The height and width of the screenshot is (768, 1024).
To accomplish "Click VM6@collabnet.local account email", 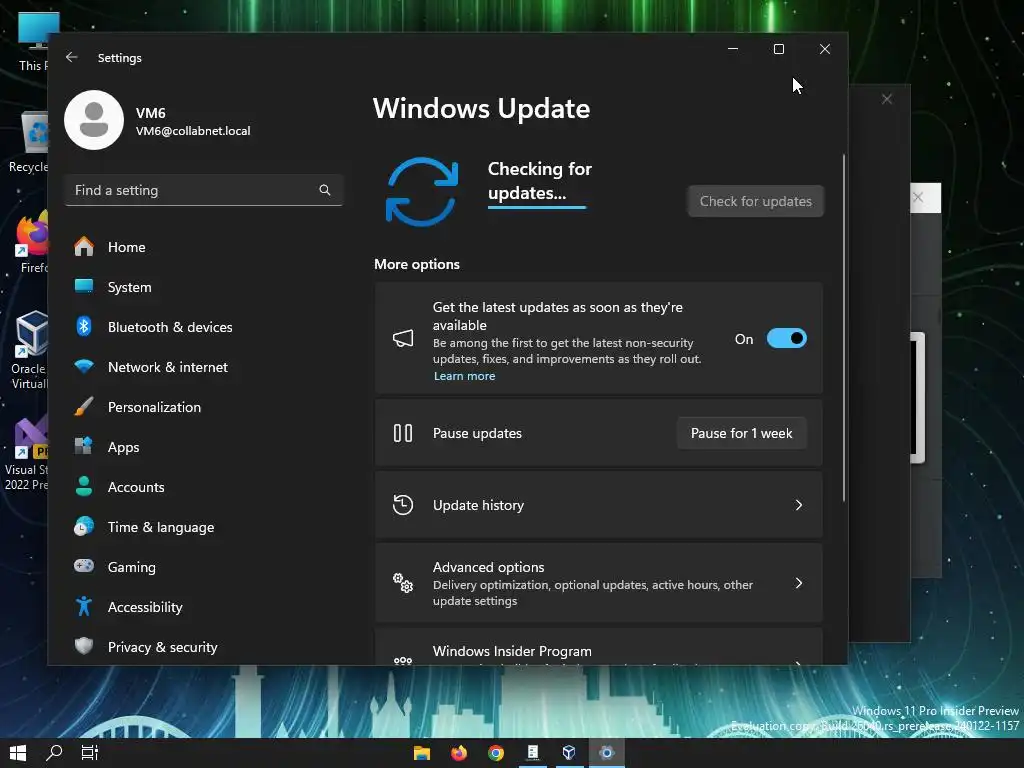I will tap(193, 131).
